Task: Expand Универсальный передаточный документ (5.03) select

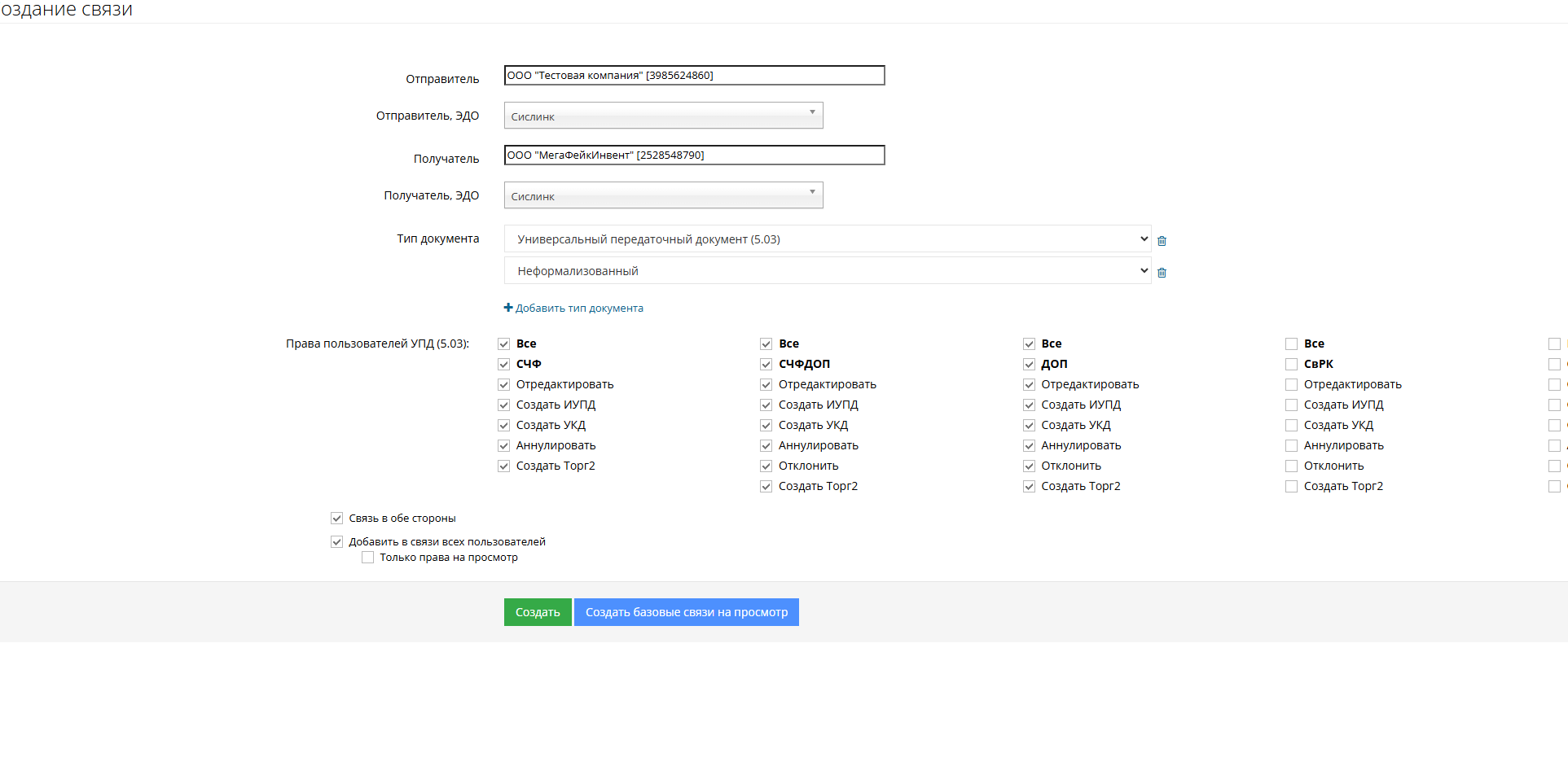Action: (827, 239)
